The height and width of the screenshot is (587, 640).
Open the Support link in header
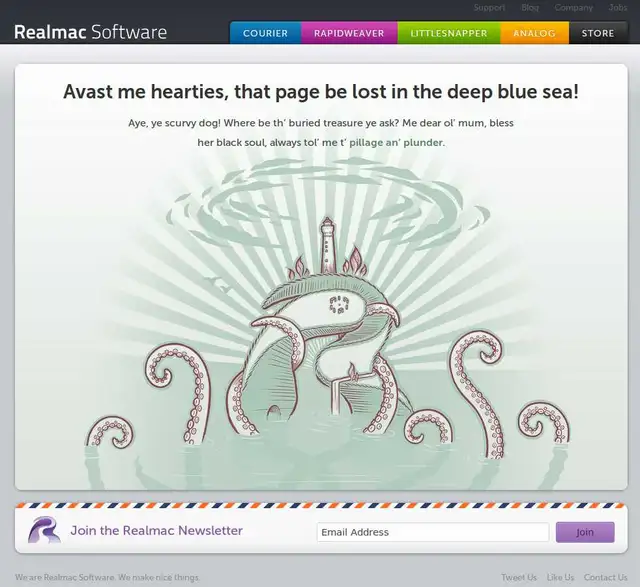pyautogui.click(x=489, y=7)
